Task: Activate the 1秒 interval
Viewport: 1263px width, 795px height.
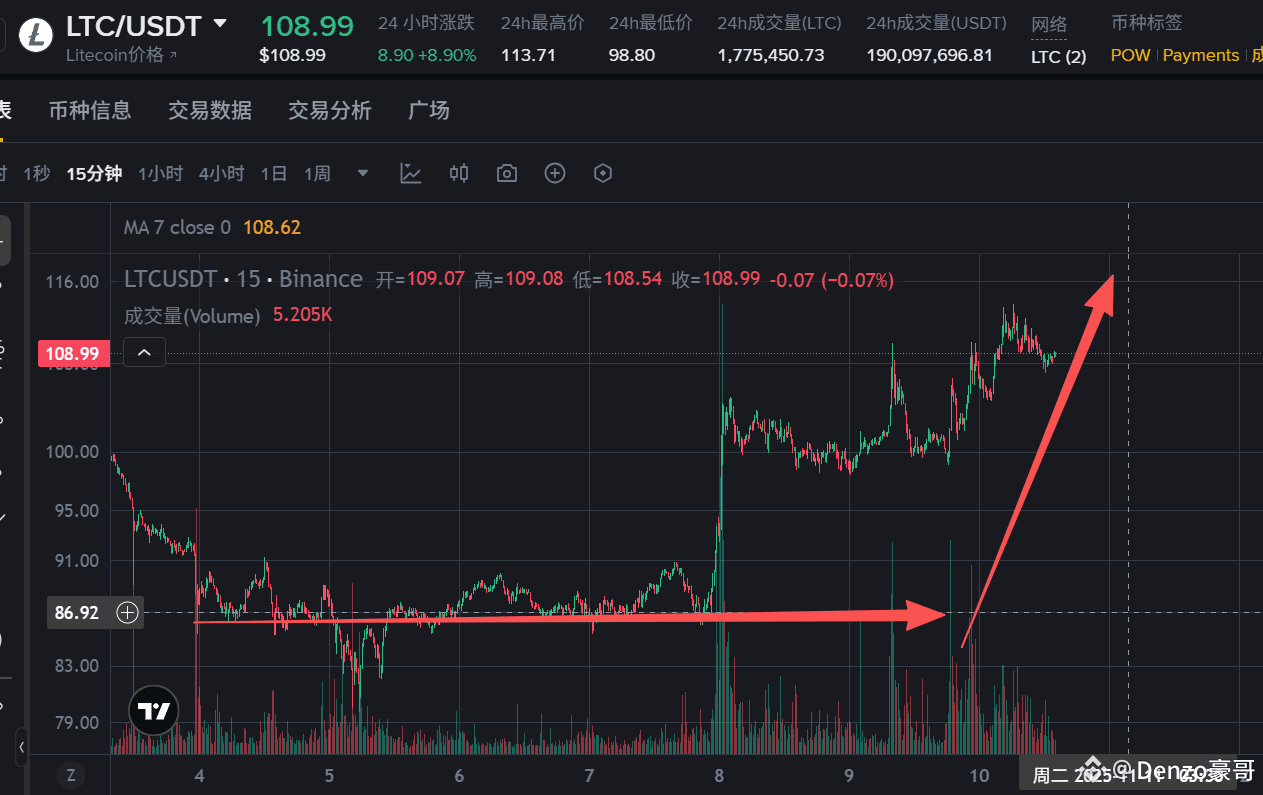Action: (36, 173)
